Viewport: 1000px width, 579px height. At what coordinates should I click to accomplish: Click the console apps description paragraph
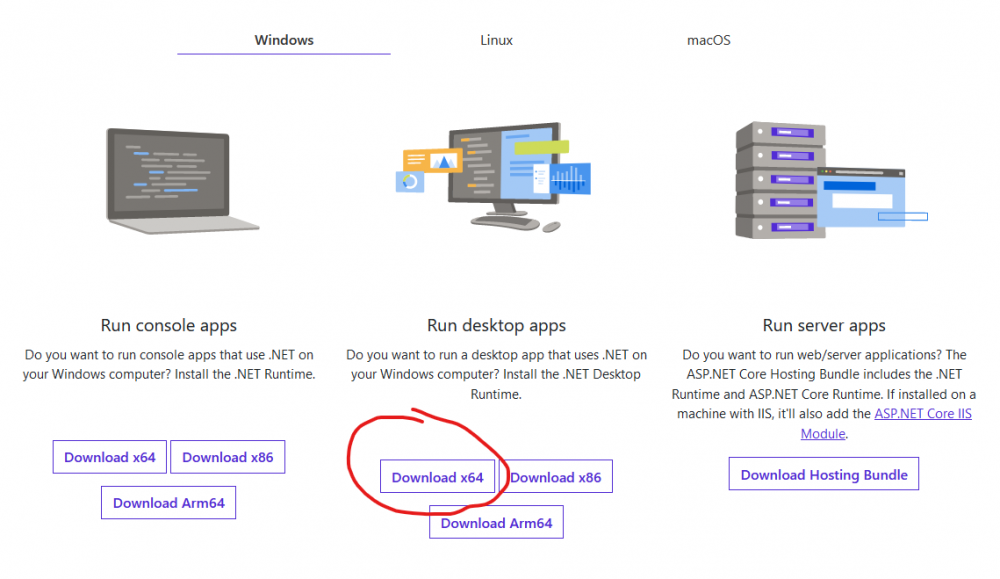[169, 365]
